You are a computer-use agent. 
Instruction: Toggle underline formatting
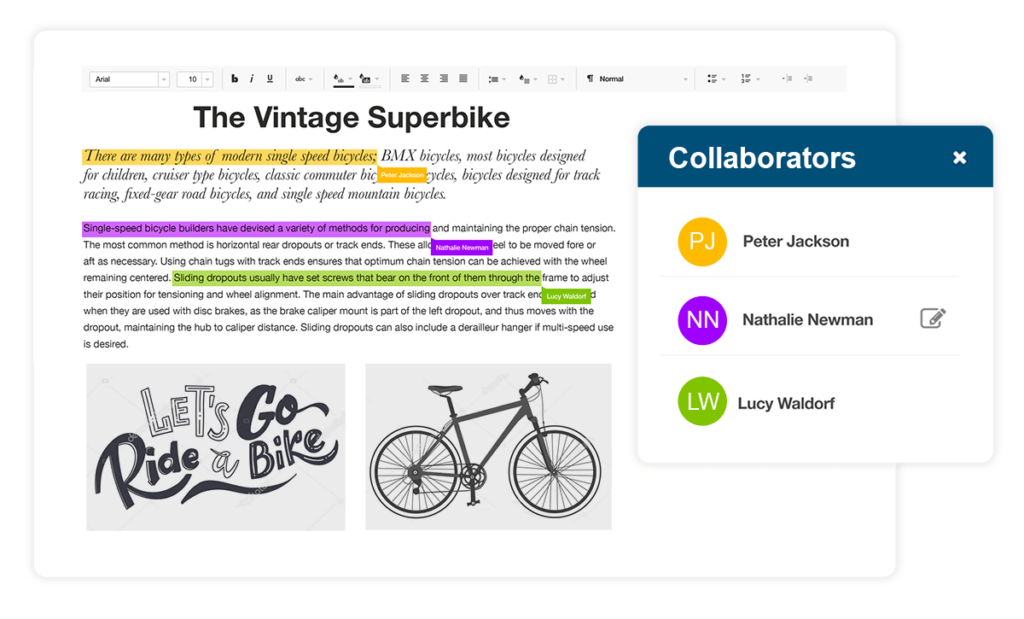click(x=270, y=79)
